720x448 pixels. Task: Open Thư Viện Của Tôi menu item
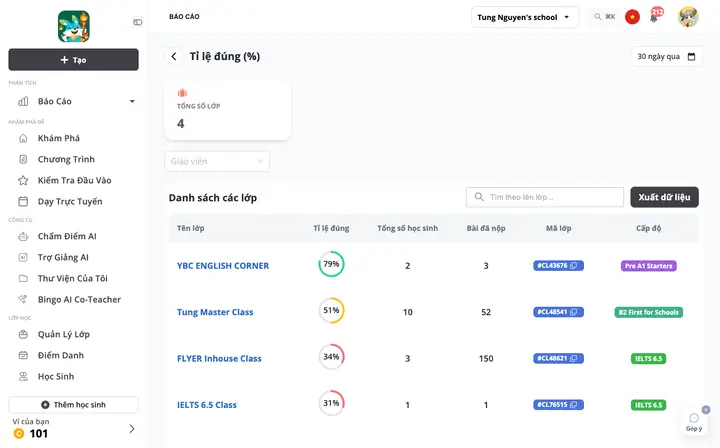[x=73, y=278]
